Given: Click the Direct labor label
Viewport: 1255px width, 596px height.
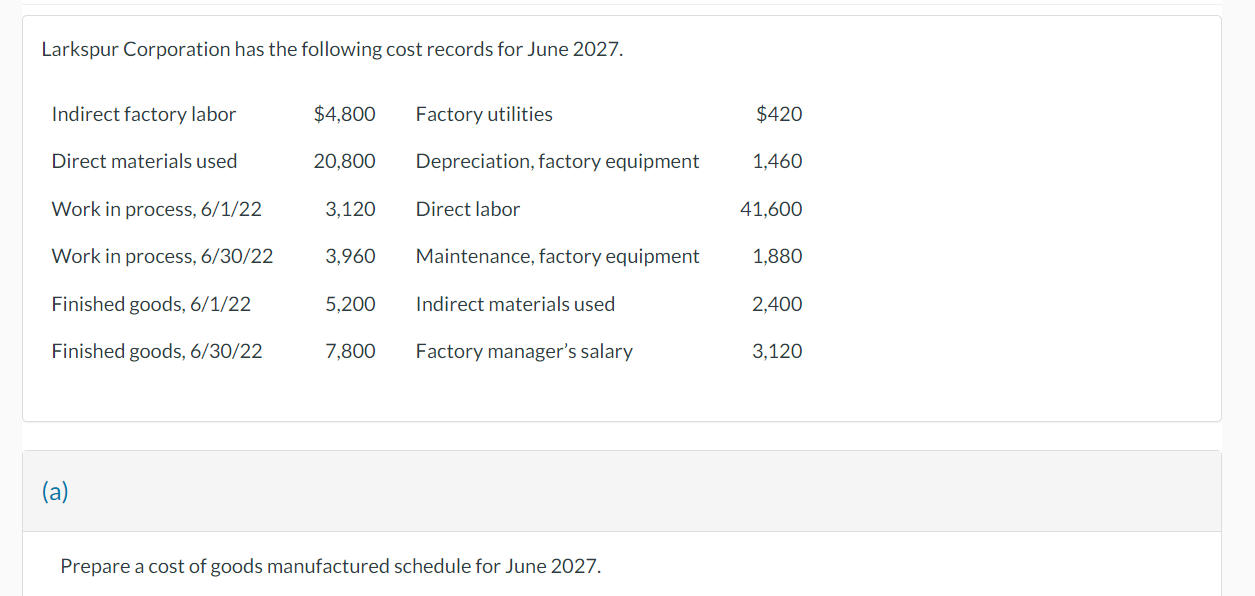Looking at the screenshot, I should coord(467,209).
